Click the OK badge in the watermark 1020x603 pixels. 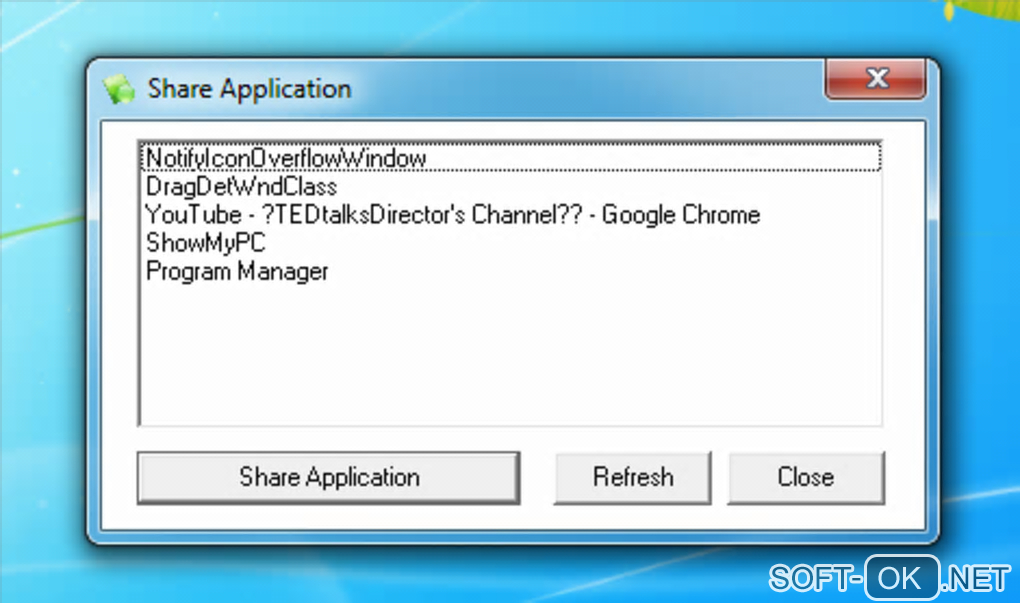click(901, 578)
